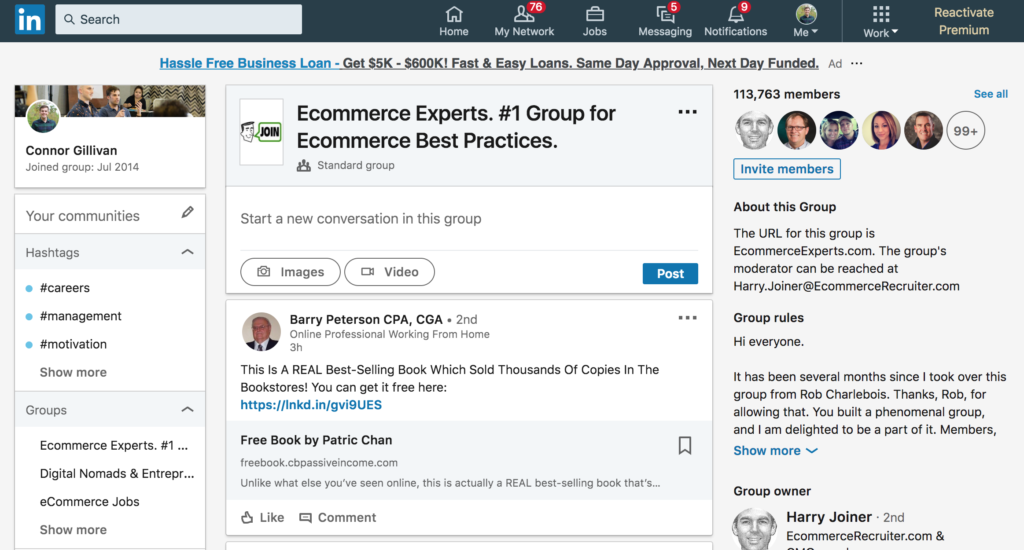Open My Network with 76 badge
The image size is (1024, 550).
(x=524, y=21)
